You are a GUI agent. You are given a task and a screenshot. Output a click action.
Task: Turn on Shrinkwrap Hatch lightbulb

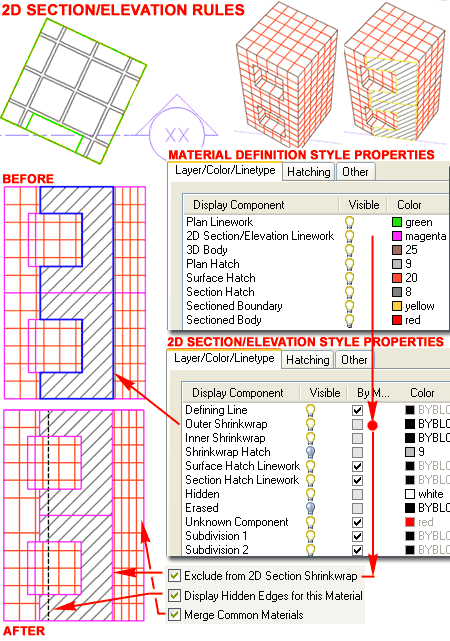coord(311,452)
